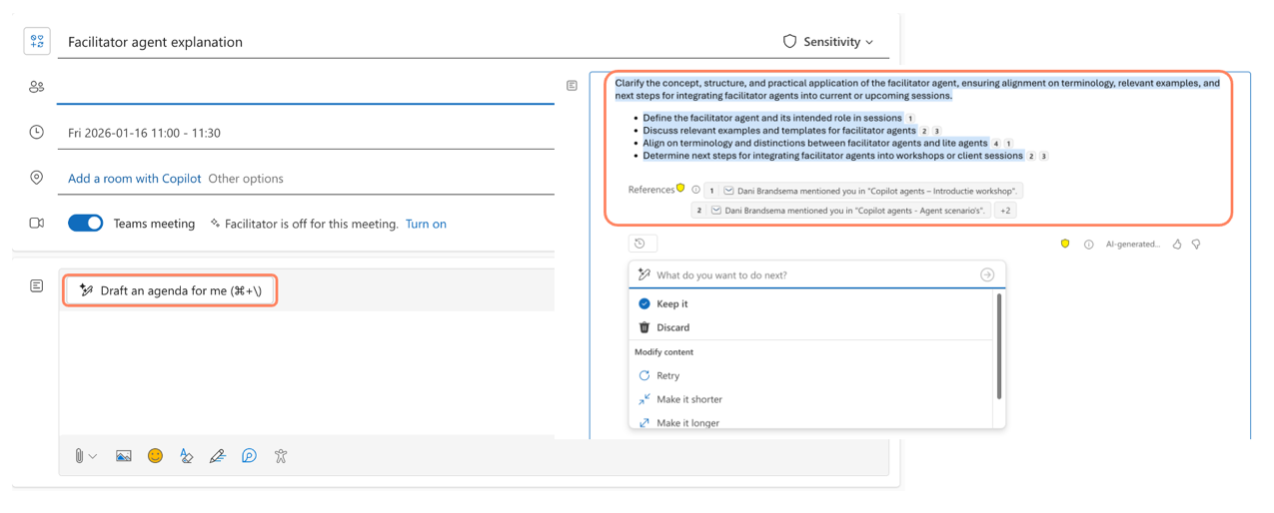The height and width of the screenshot is (513, 1274).
Task: Click the history icon below the references
Action: (x=640, y=243)
